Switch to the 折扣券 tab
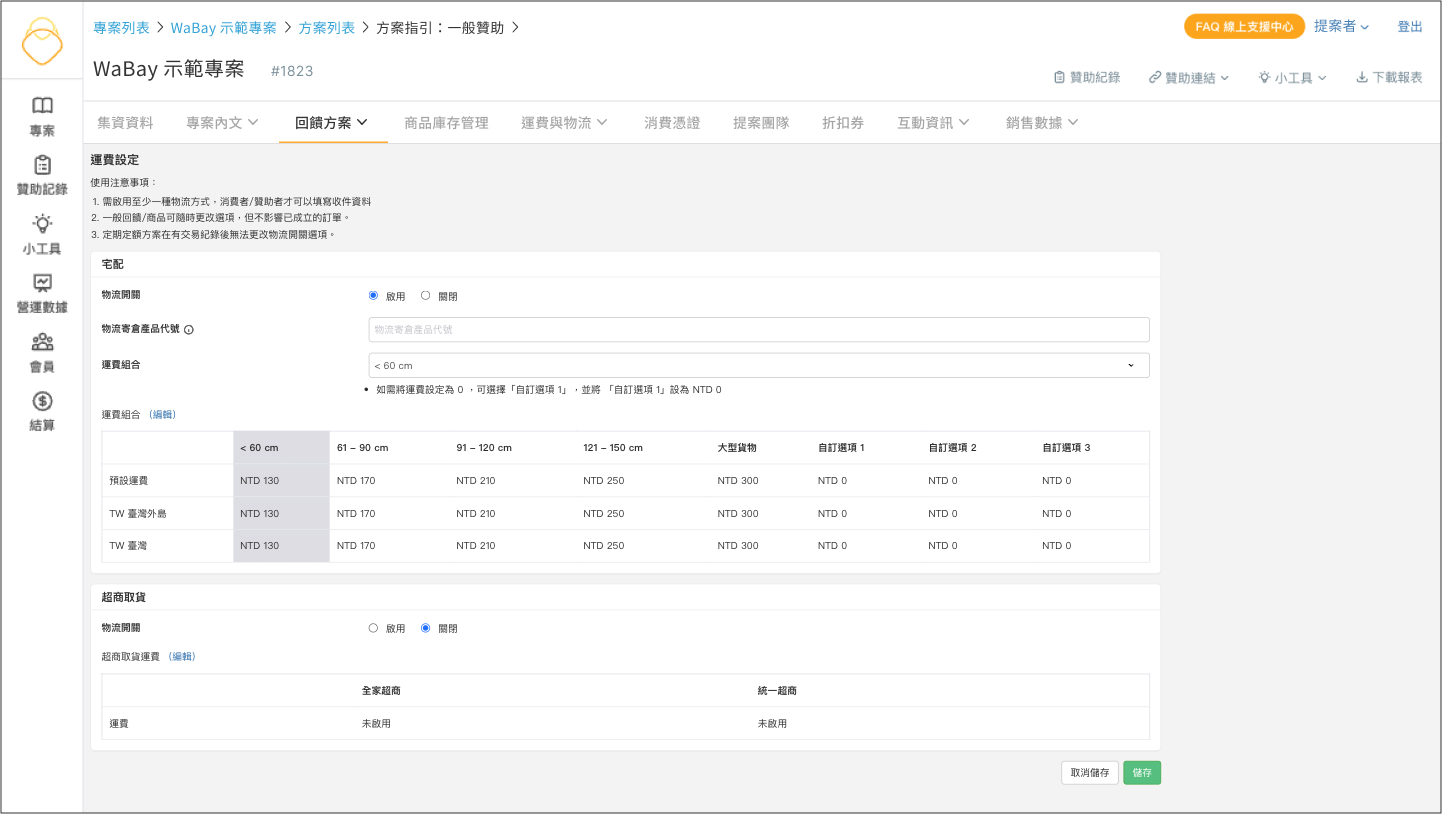 (843, 123)
